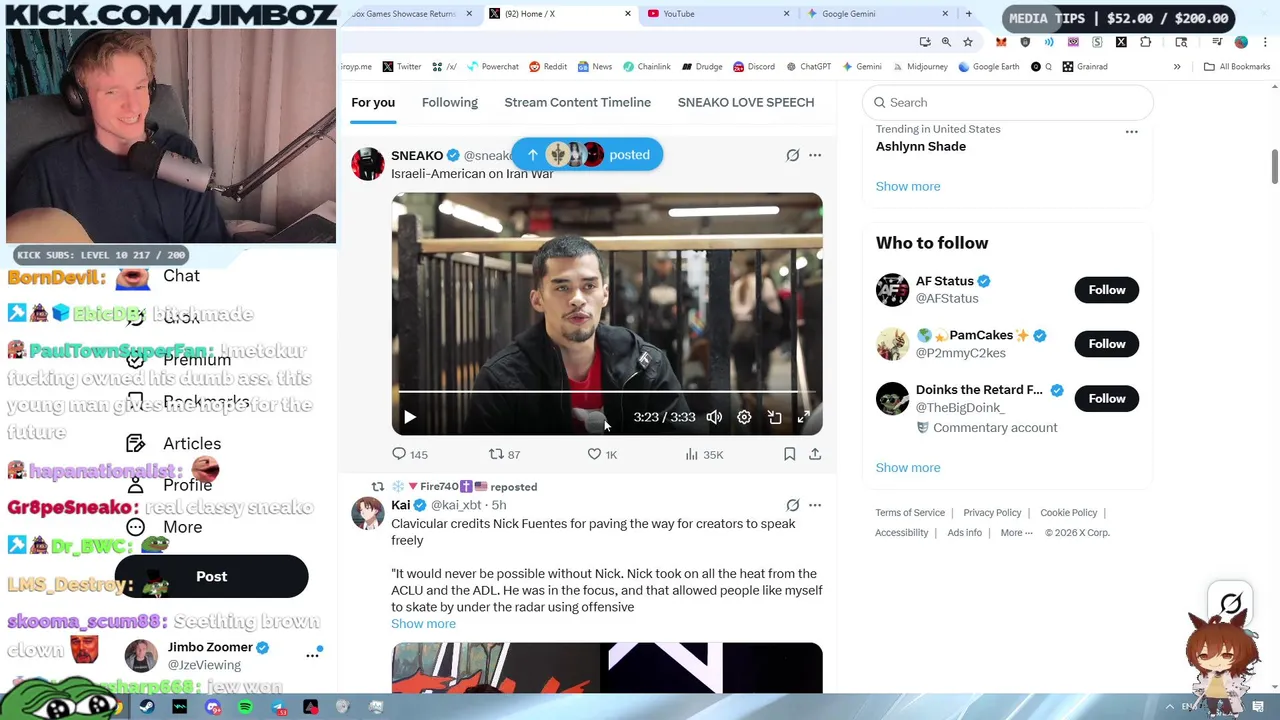The height and width of the screenshot is (720, 1280).
Task: Open the More sidebar menu
Action: point(165,527)
